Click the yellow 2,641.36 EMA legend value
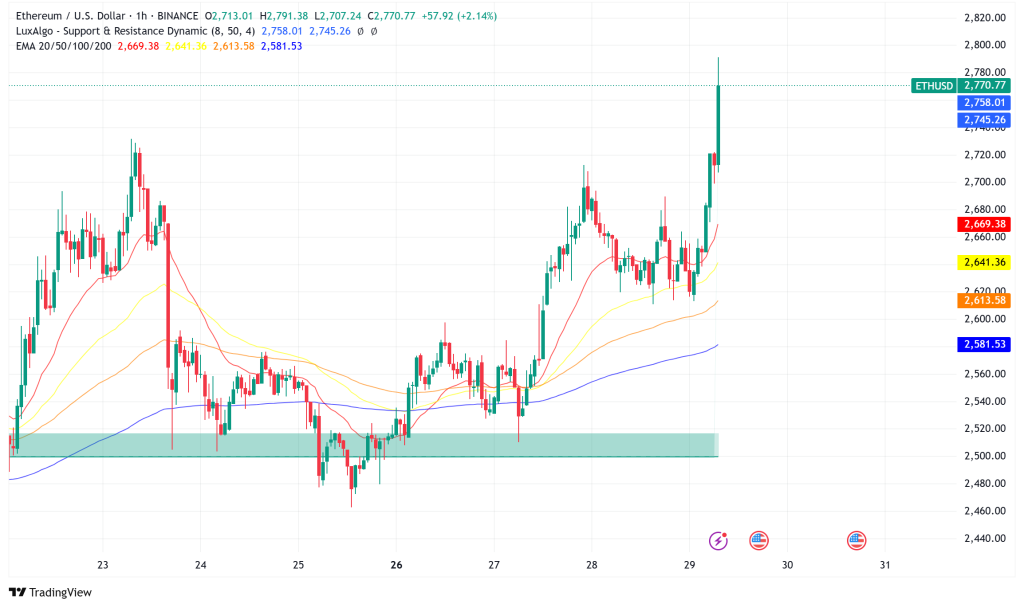This screenshot has width=1024, height=608. (x=186, y=46)
